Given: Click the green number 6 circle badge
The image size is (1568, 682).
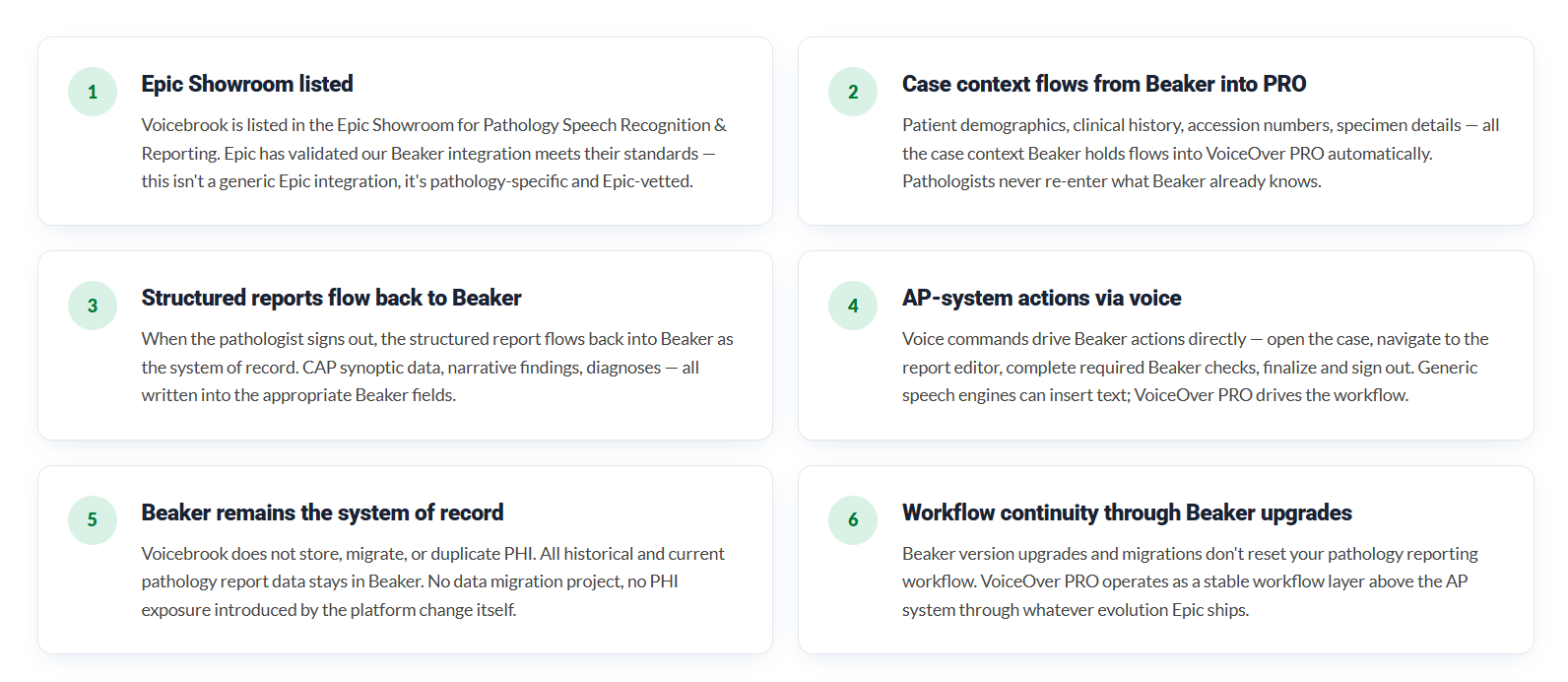Looking at the screenshot, I should click(853, 519).
